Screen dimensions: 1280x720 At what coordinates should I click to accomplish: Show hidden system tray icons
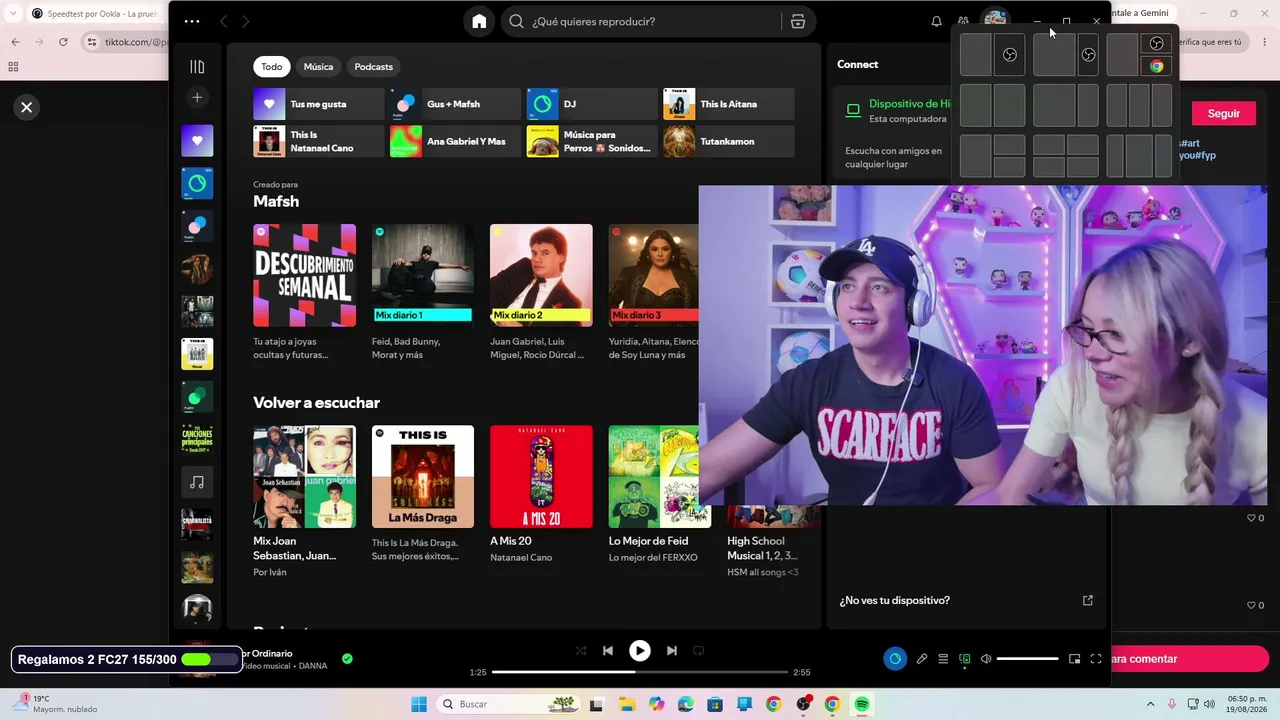pyautogui.click(x=1150, y=704)
